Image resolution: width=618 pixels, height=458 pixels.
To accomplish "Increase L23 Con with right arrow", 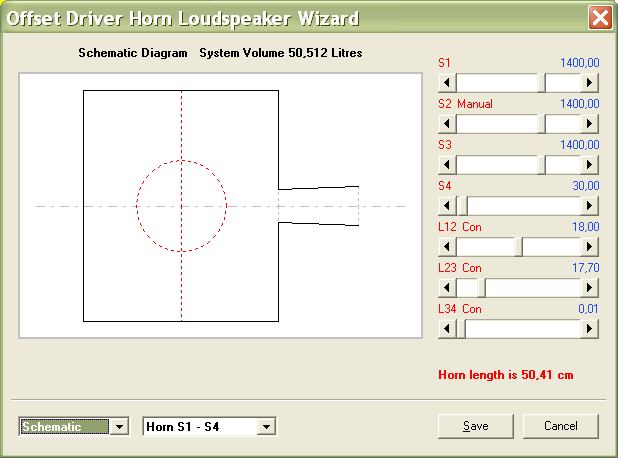I will (x=590, y=288).
